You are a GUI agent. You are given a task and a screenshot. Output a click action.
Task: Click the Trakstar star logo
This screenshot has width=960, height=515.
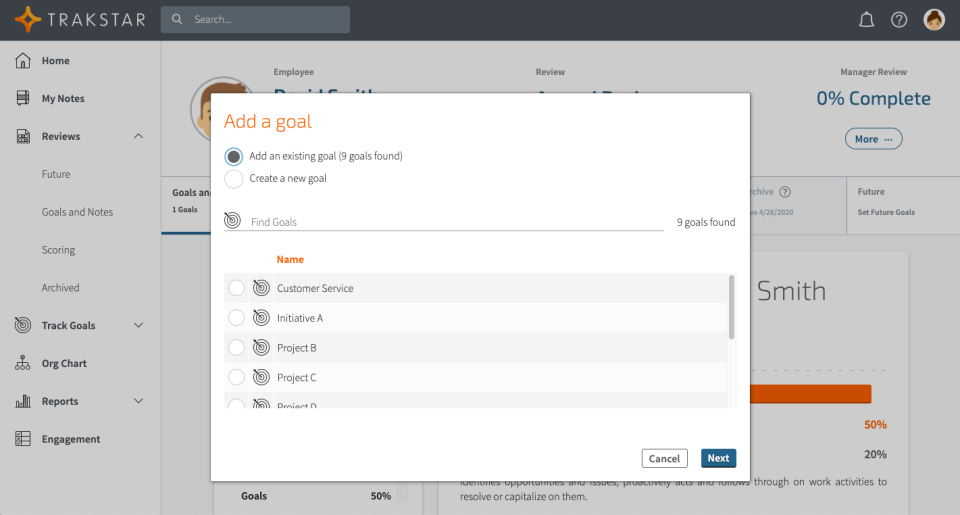[x=28, y=19]
